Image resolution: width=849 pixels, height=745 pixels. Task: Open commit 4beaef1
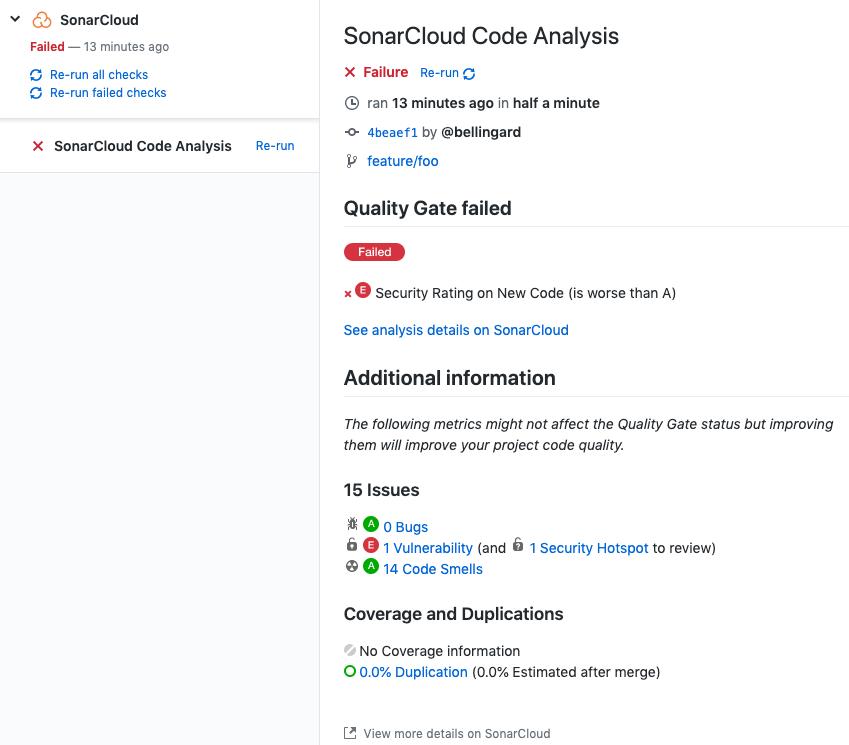pyautogui.click(x=393, y=133)
